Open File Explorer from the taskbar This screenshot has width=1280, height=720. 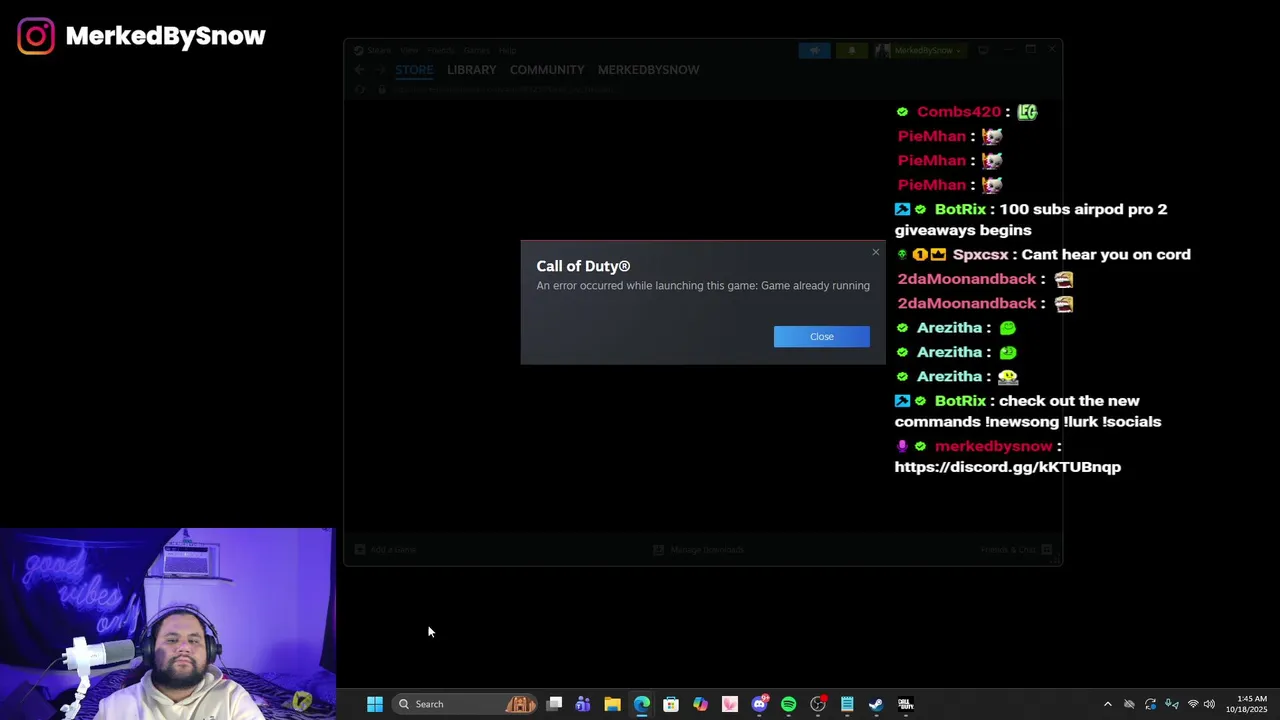(x=612, y=704)
